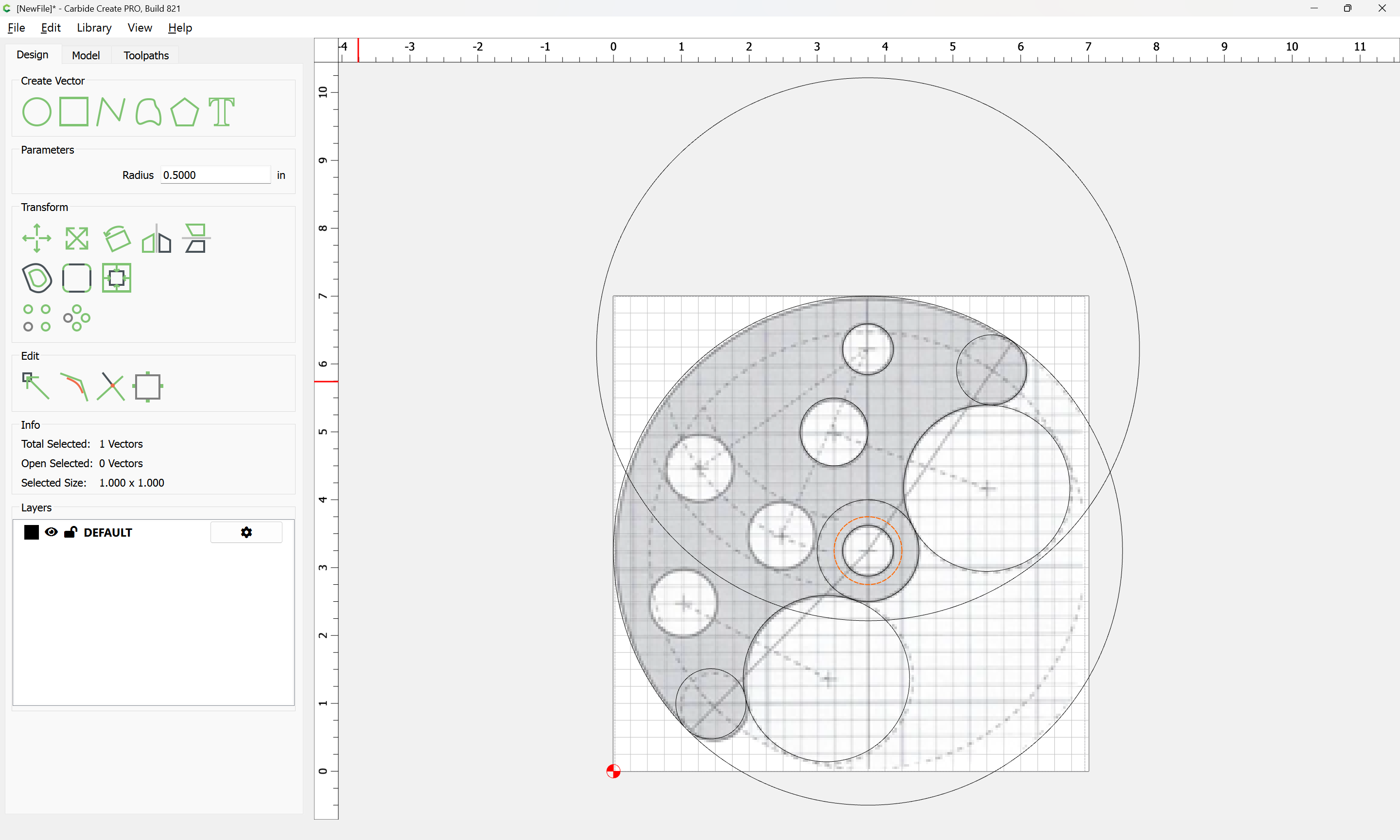Open the Edit menu
Screen dimensions: 1400x840
point(51,28)
